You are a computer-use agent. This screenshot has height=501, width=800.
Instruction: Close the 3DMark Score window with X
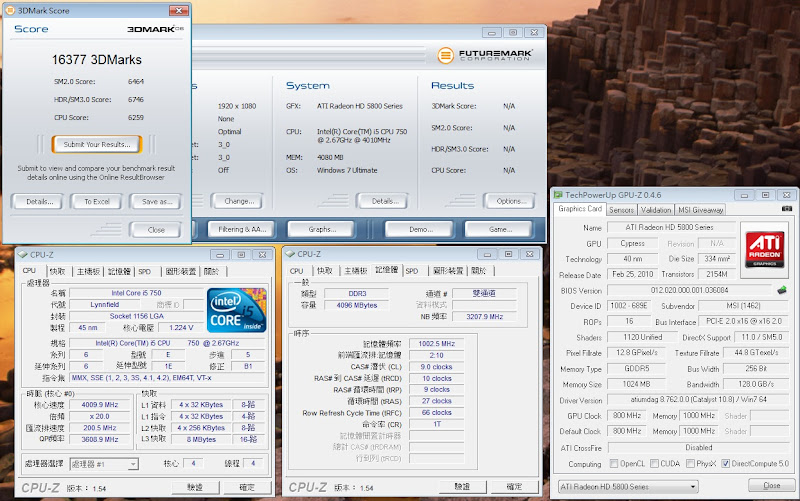click(179, 10)
